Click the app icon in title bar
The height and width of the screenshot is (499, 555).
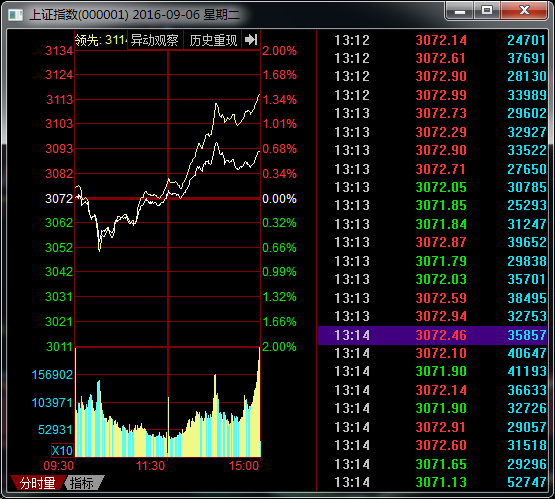(x=16, y=15)
